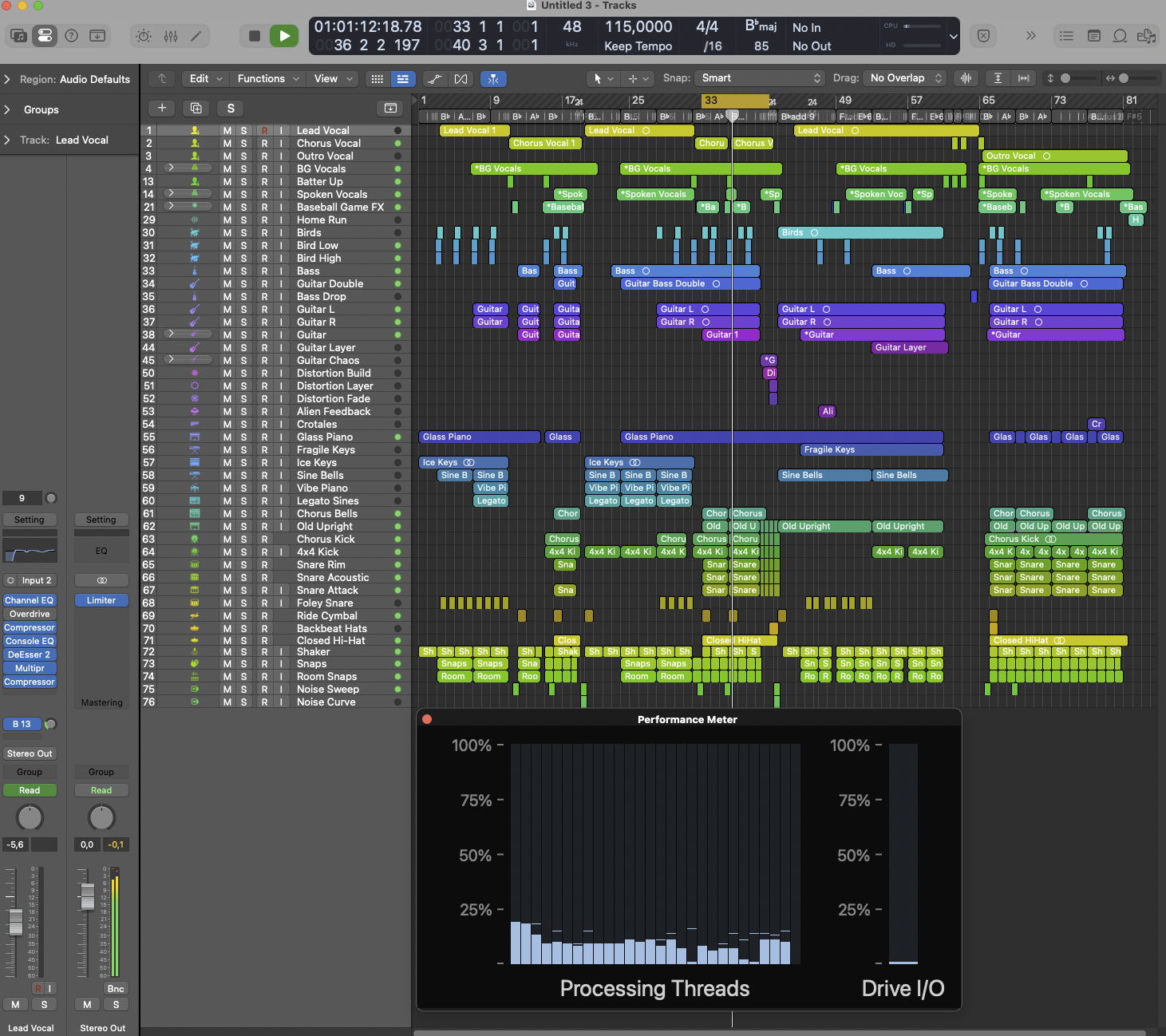This screenshot has height=1036, width=1166.
Task: Click the Channel EQ plugin slot
Action: pos(30,600)
